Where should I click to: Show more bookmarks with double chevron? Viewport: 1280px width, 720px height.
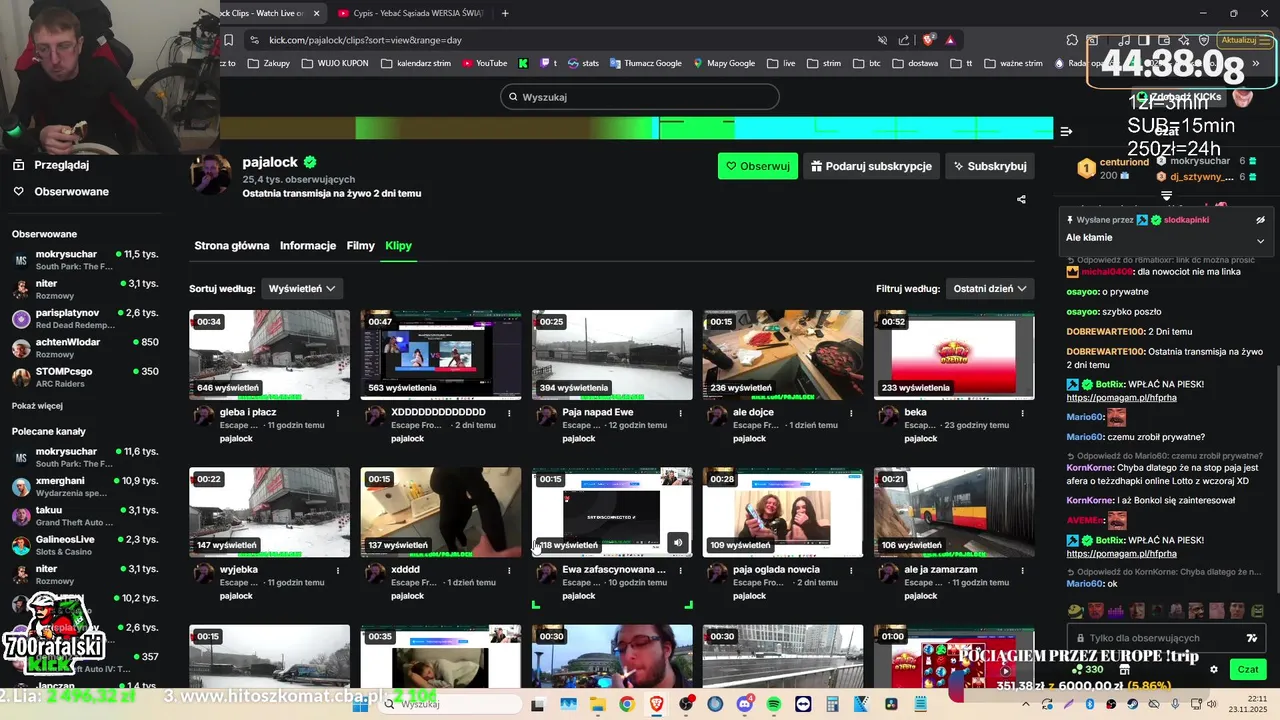pyautogui.click(x=1257, y=63)
